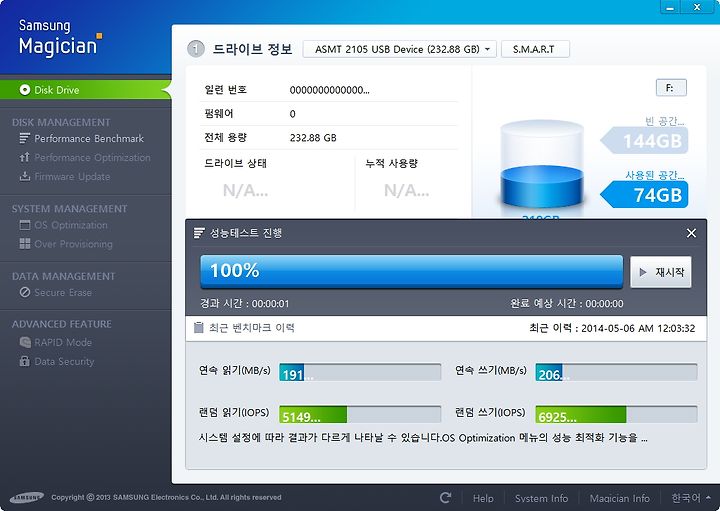Image resolution: width=720 pixels, height=511 pixels.
Task: Click the serial number value 0000000000000...
Action: [329, 90]
